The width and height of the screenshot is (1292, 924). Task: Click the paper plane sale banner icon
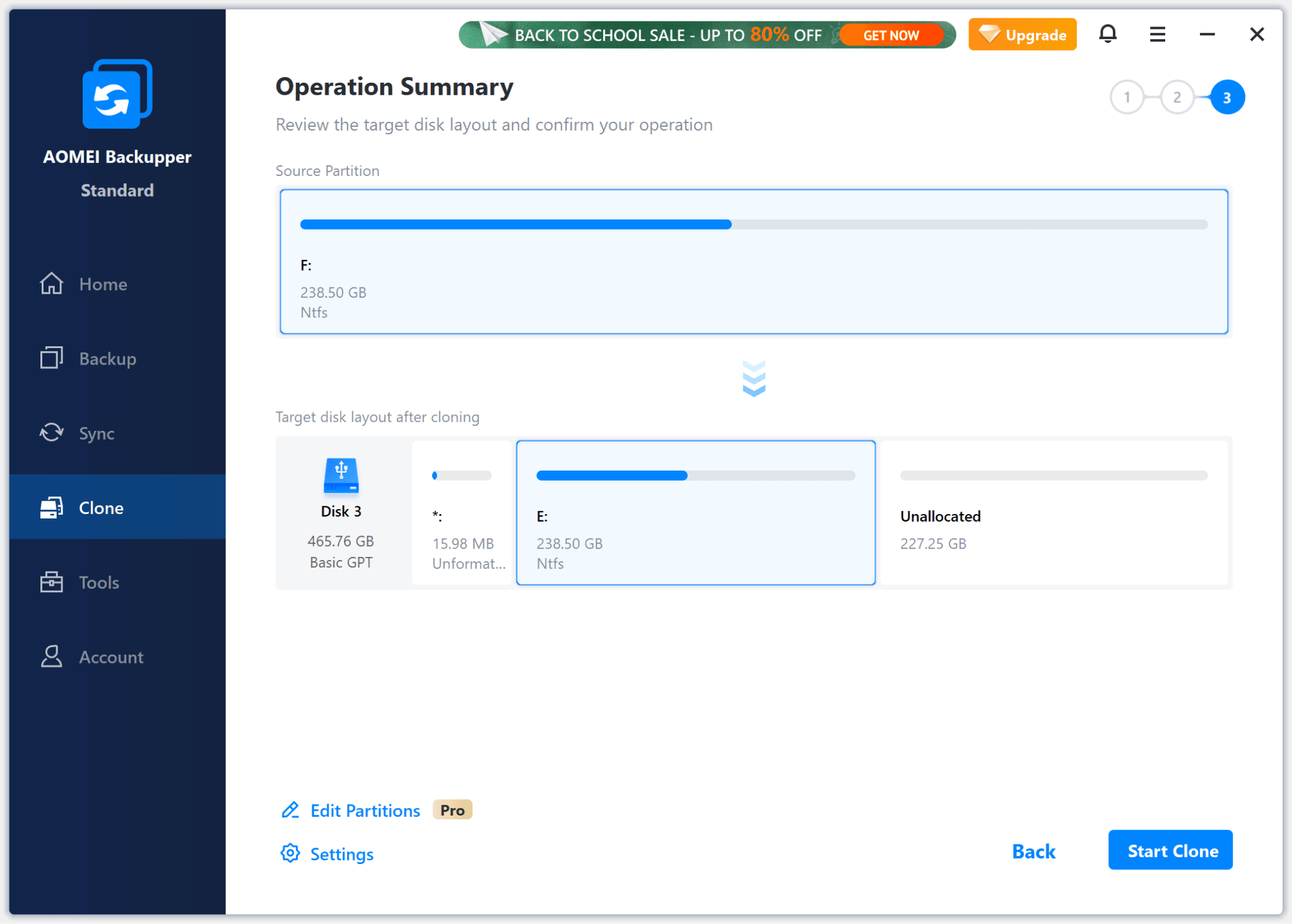coord(493,34)
